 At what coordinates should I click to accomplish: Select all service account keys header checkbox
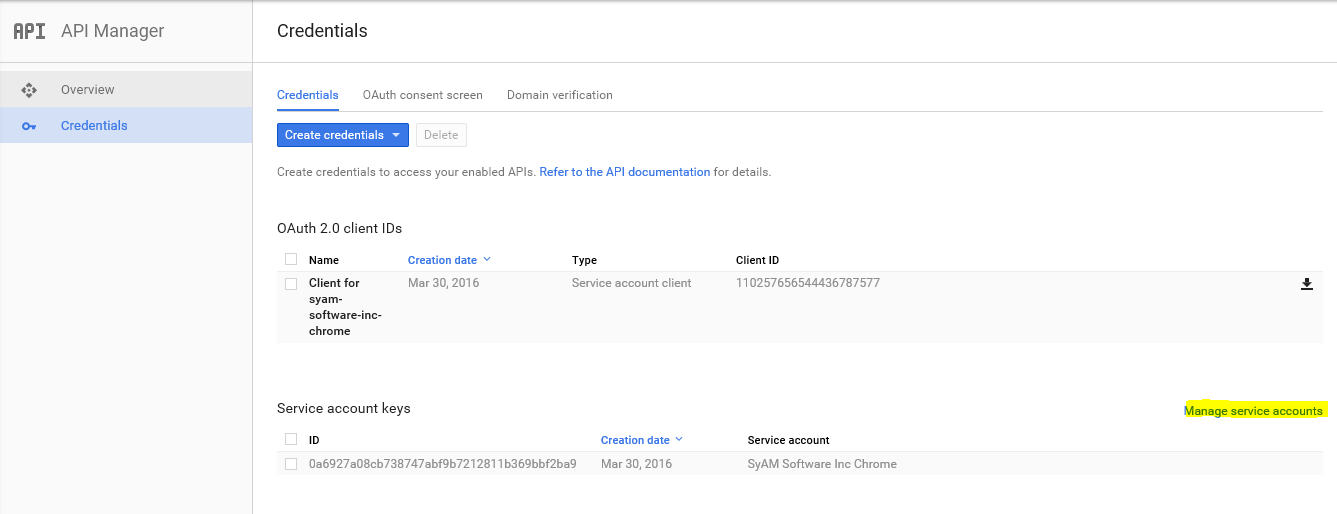pos(291,439)
